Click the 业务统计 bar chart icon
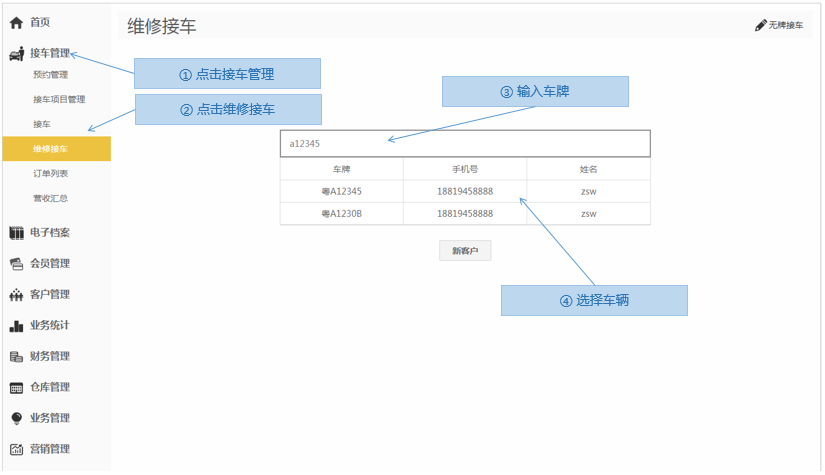Viewport: 825px width, 475px height. point(16,326)
